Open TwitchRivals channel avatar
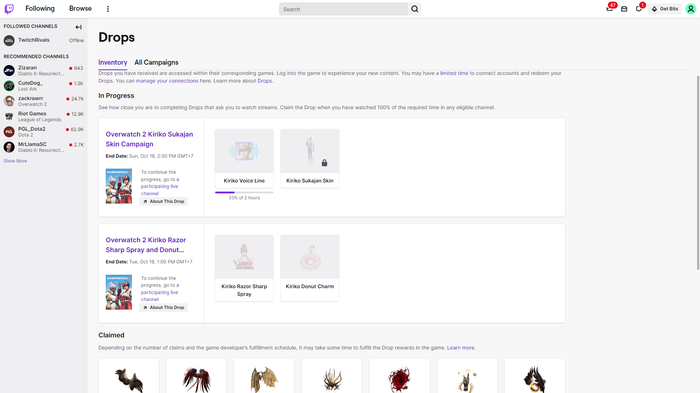 coord(9,41)
